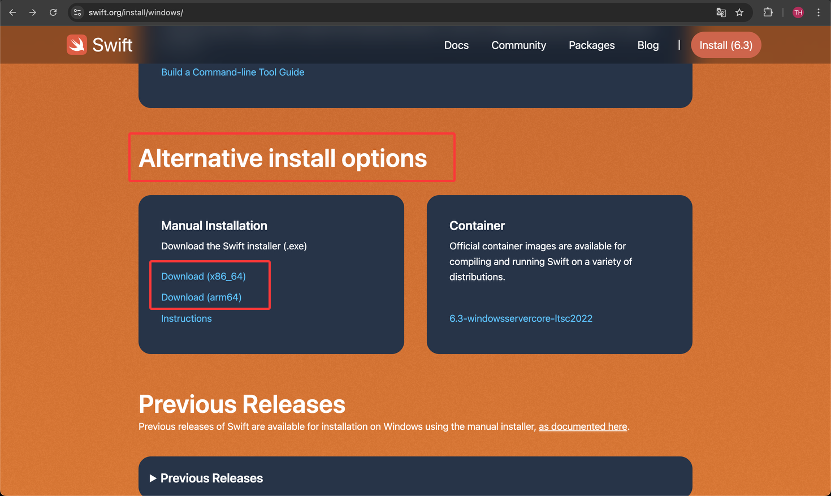Click the Swift wordmark text in header
The height and width of the screenshot is (496, 832).
[112, 45]
